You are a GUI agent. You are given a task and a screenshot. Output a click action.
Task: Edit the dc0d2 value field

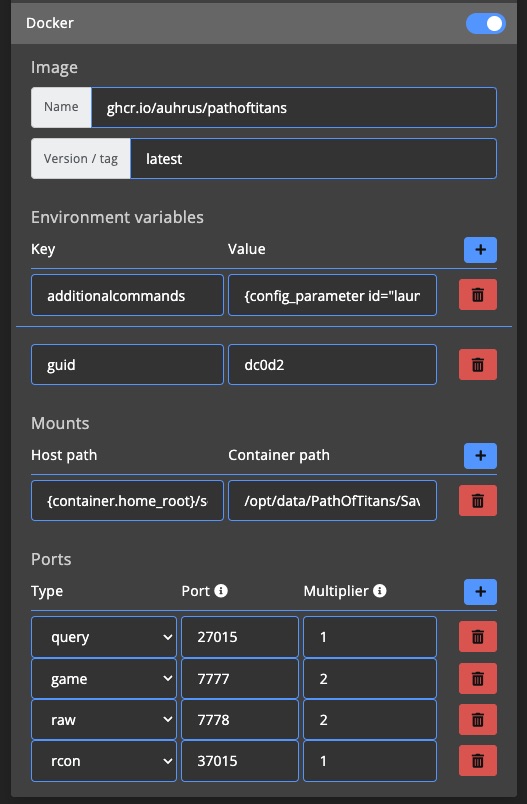[332, 365]
